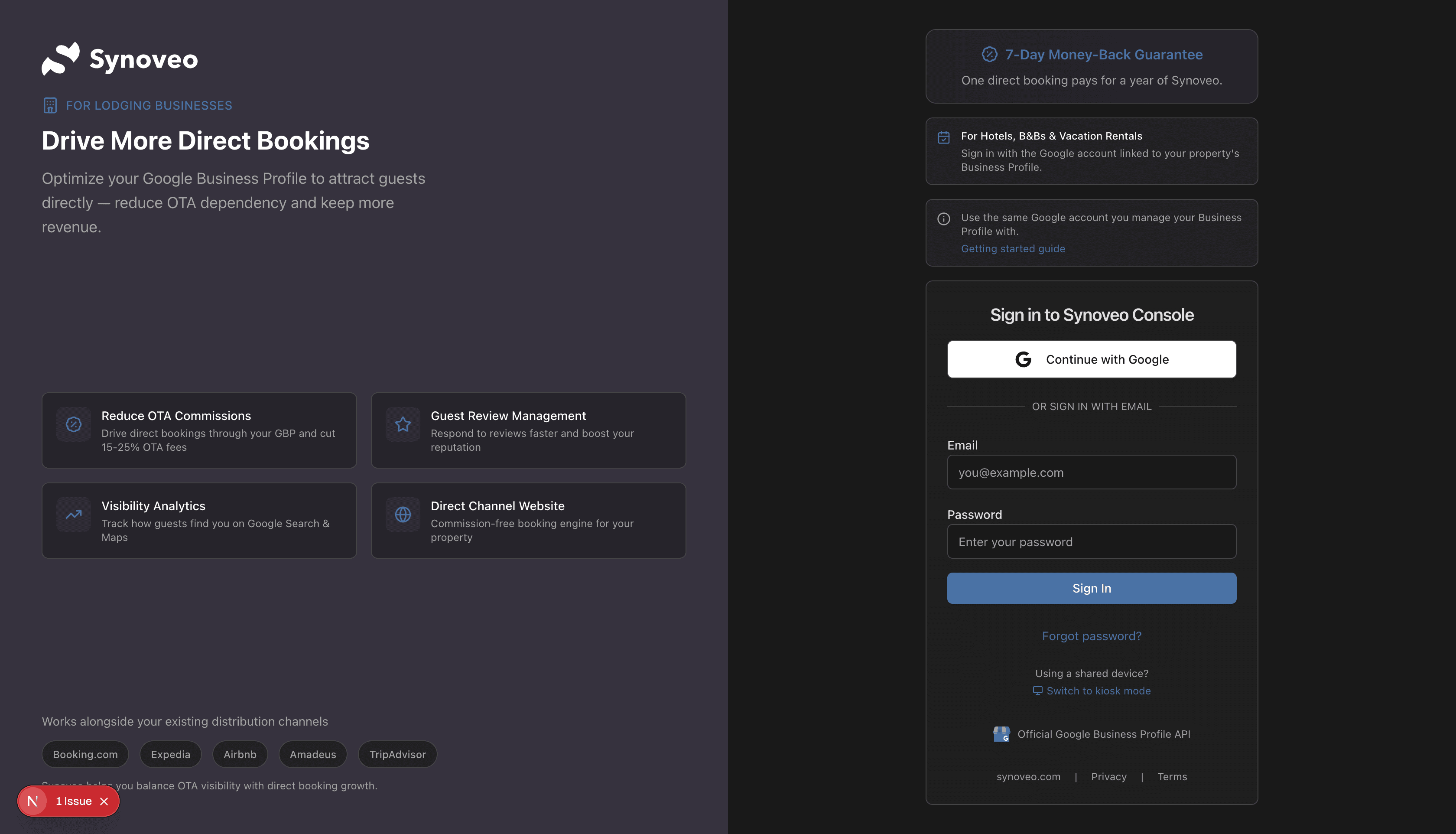The width and height of the screenshot is (1456, 834).
Task: Click the Google G icon in the sign-in button
Action: [1023, 359]
